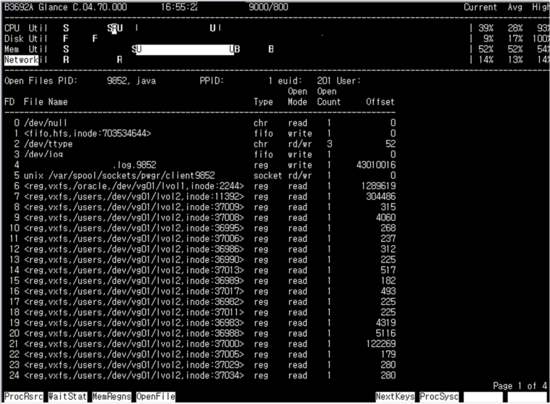The image size is (550, 404).
Task: Select the fifo hfs inode:703534644 row
Action: (x=200, y=134)
